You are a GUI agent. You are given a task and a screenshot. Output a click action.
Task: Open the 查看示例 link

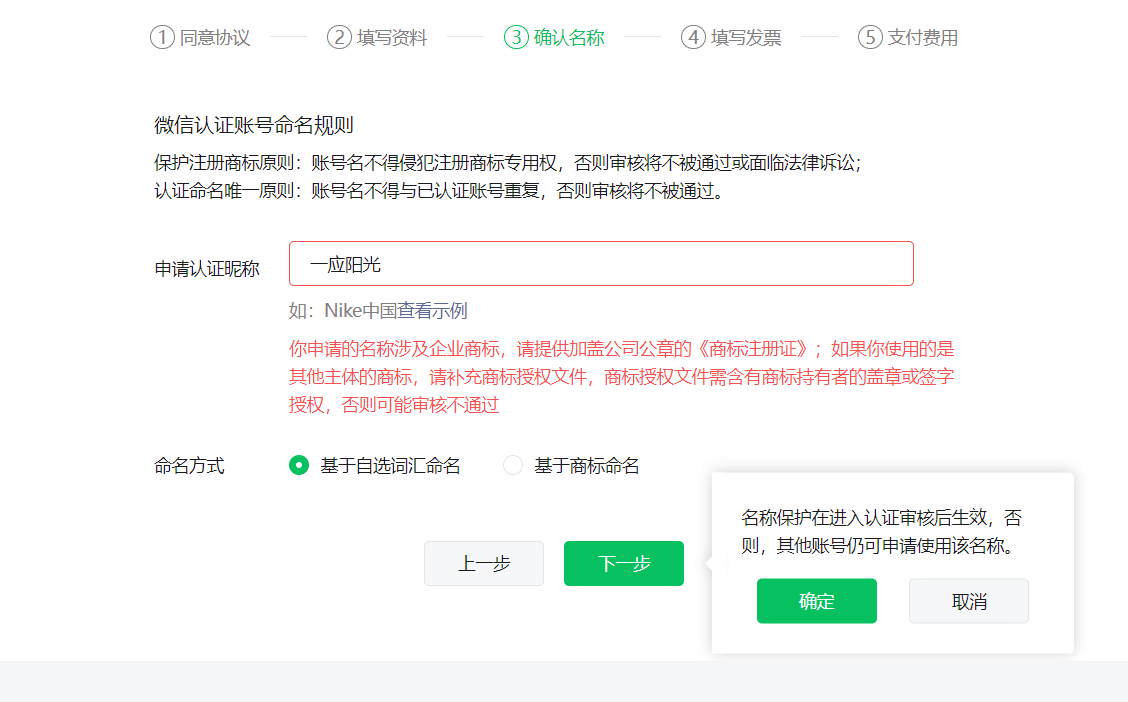click(432, 311)
